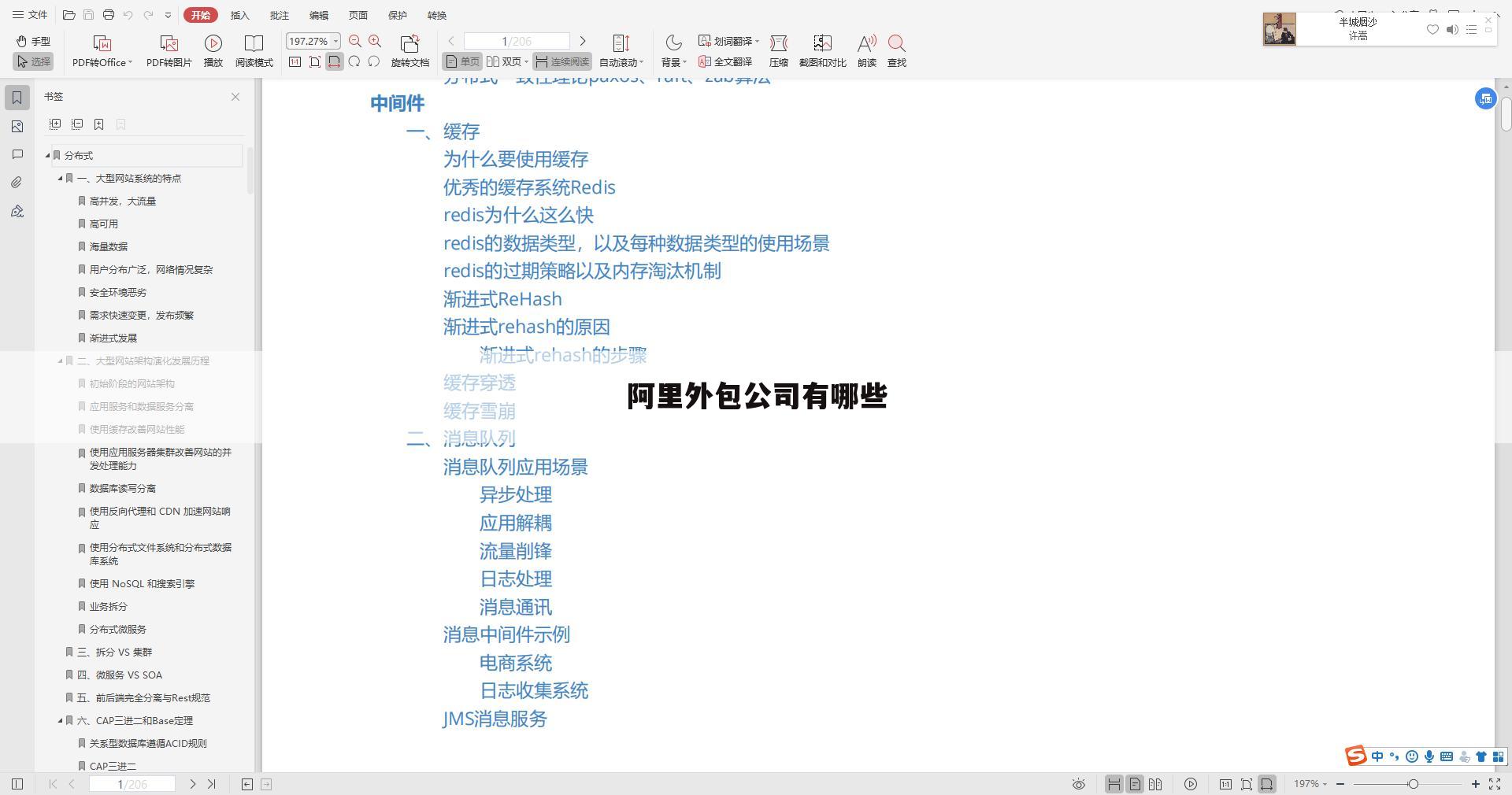Screen dimensions: 1512x795
Task: Collapse the 分布式 bookmark root
Action: tap(48, 155)
